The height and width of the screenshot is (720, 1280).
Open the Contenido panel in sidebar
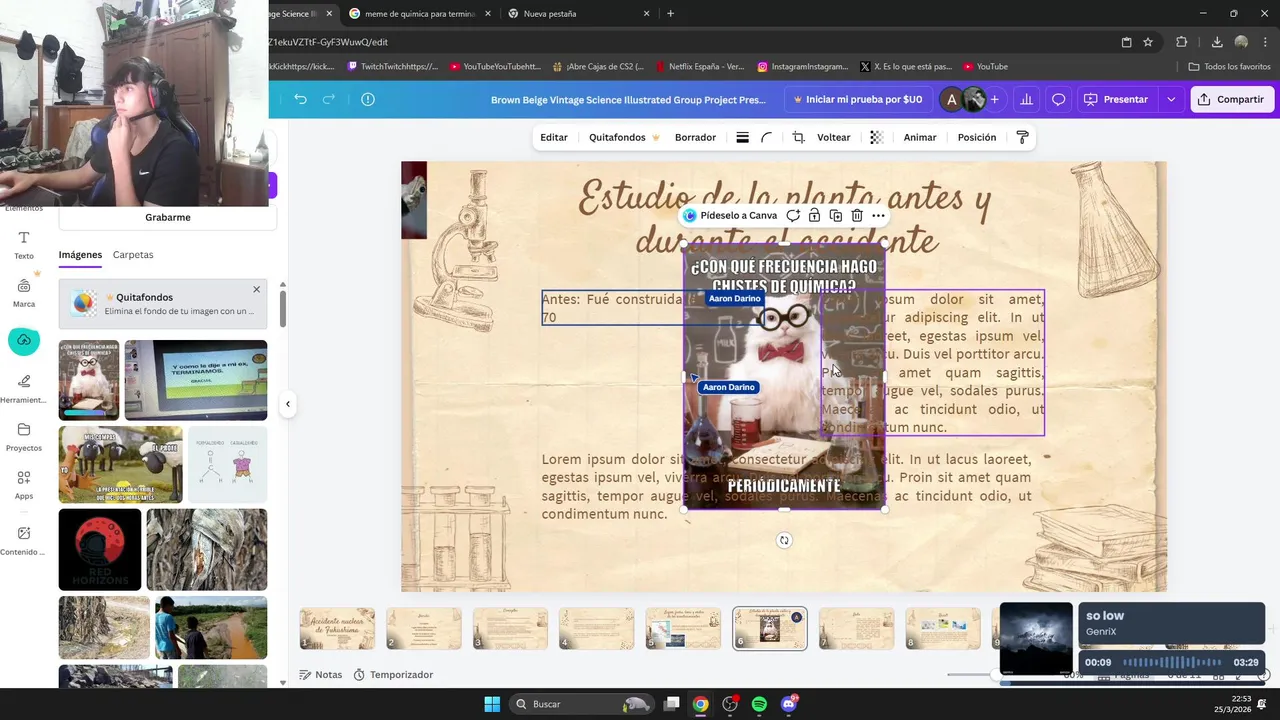(x=24, y=541)
